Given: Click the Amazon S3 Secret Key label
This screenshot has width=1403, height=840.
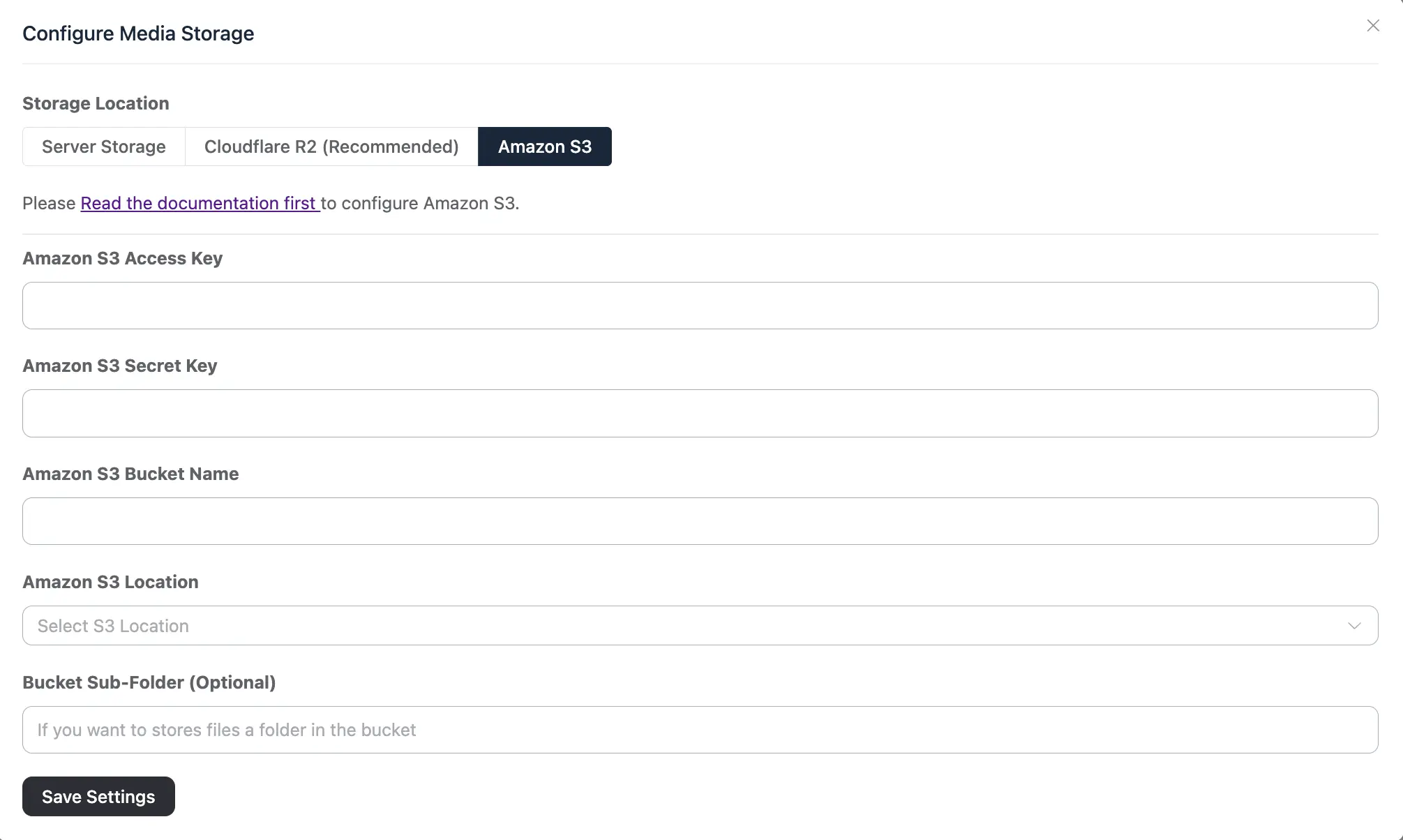Looking at the screenshot, I should pyautogui.click(x=120, y=366).
